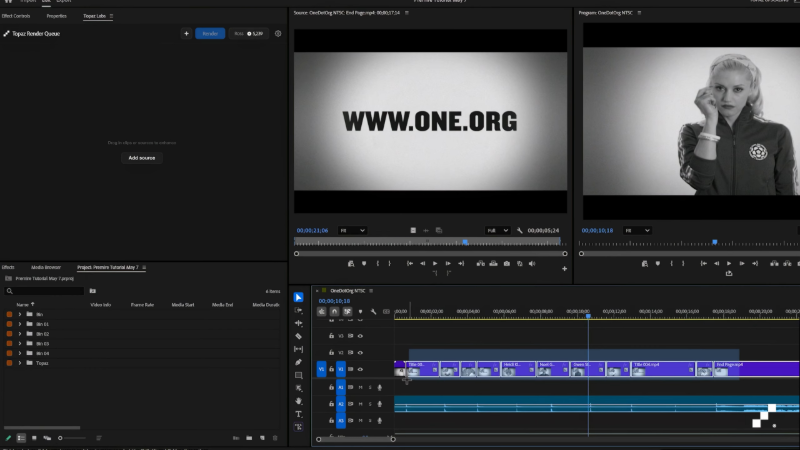
Task: Select the End Page.mp4 clip in timeline
Action: click(757, 369)
